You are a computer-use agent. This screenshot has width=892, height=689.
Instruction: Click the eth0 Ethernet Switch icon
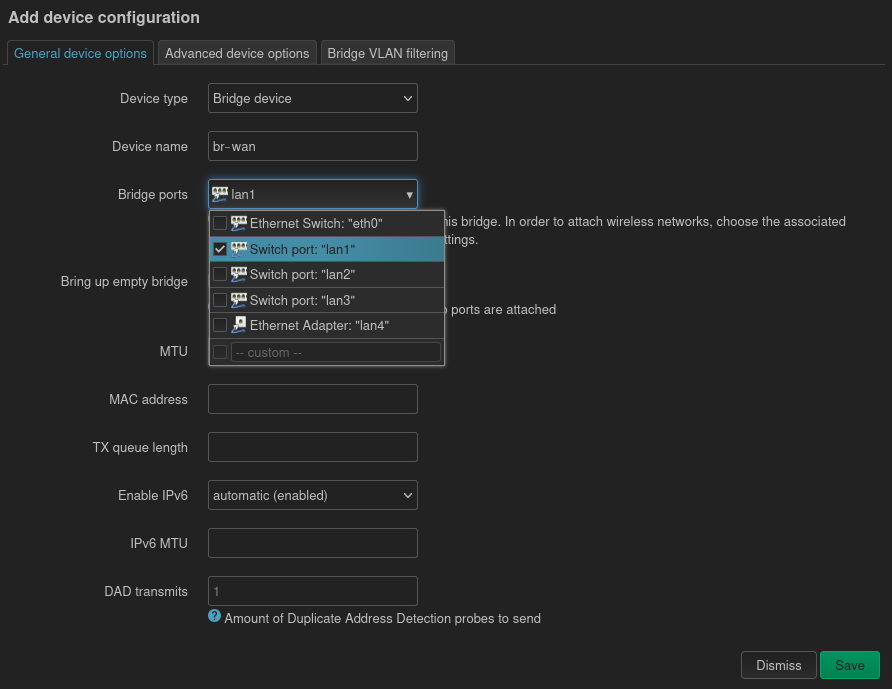(x=239, y=223)
